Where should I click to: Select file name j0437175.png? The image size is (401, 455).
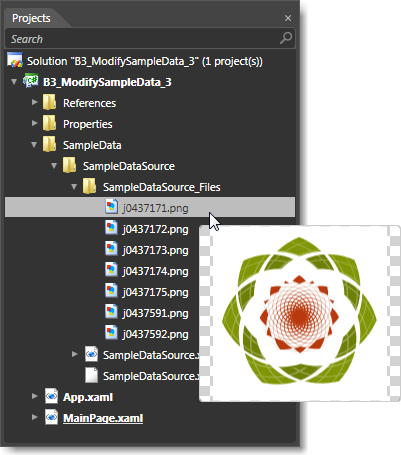point(155,292)
